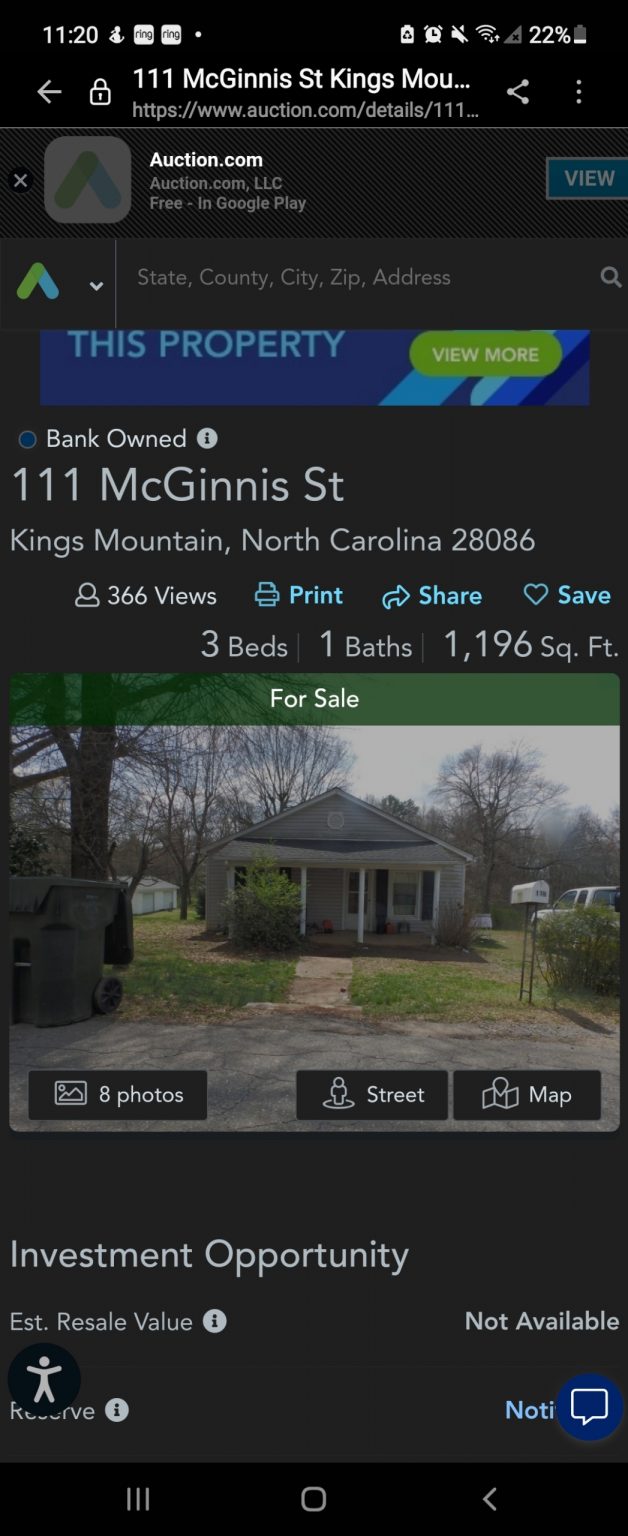Dismiss the Auction.com app banner
The width and height of the screenshot is (628, 1536).
tap(20, 181)
